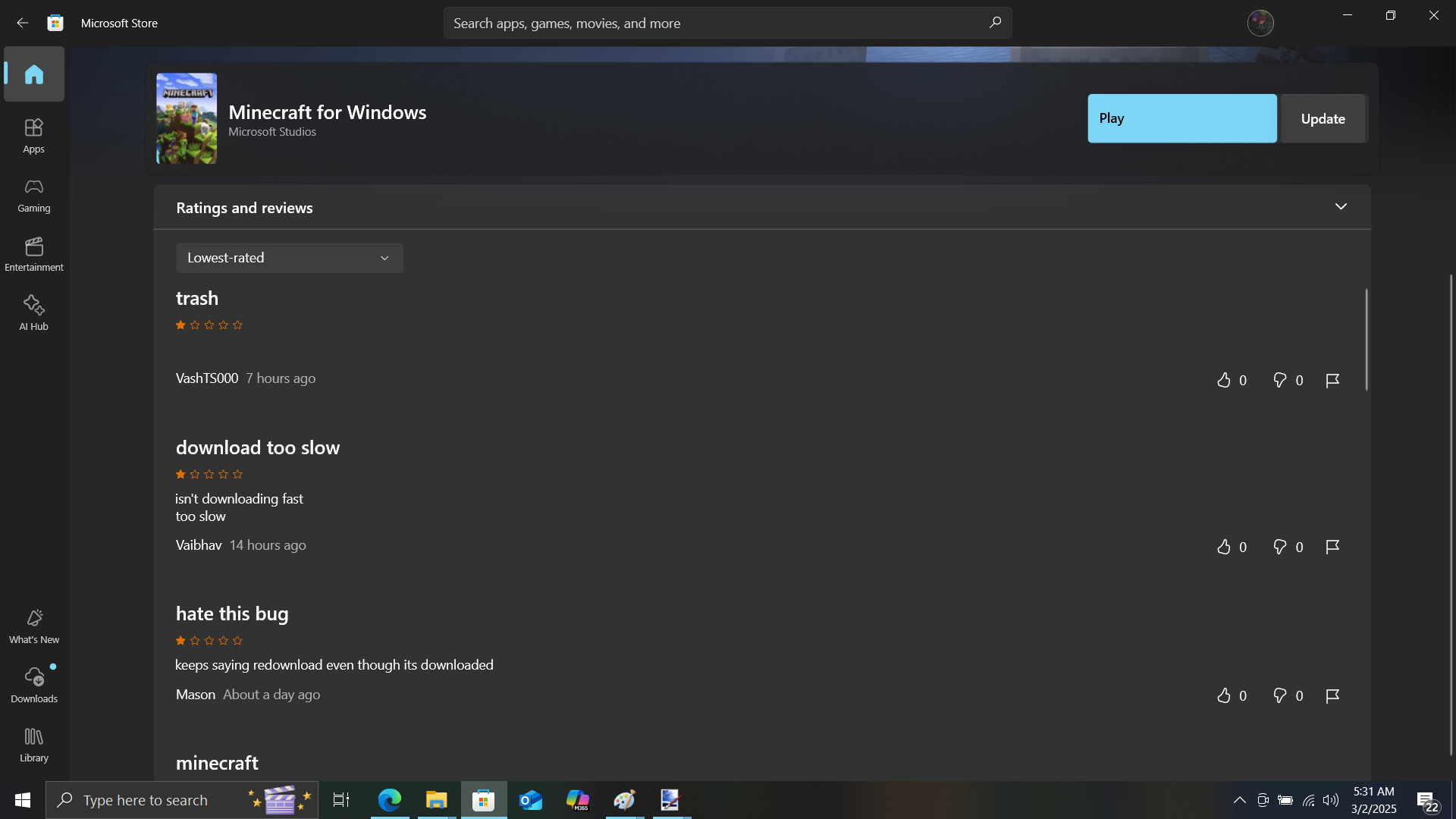
Task: Open the Gaming section
Action: click(34, 196)
